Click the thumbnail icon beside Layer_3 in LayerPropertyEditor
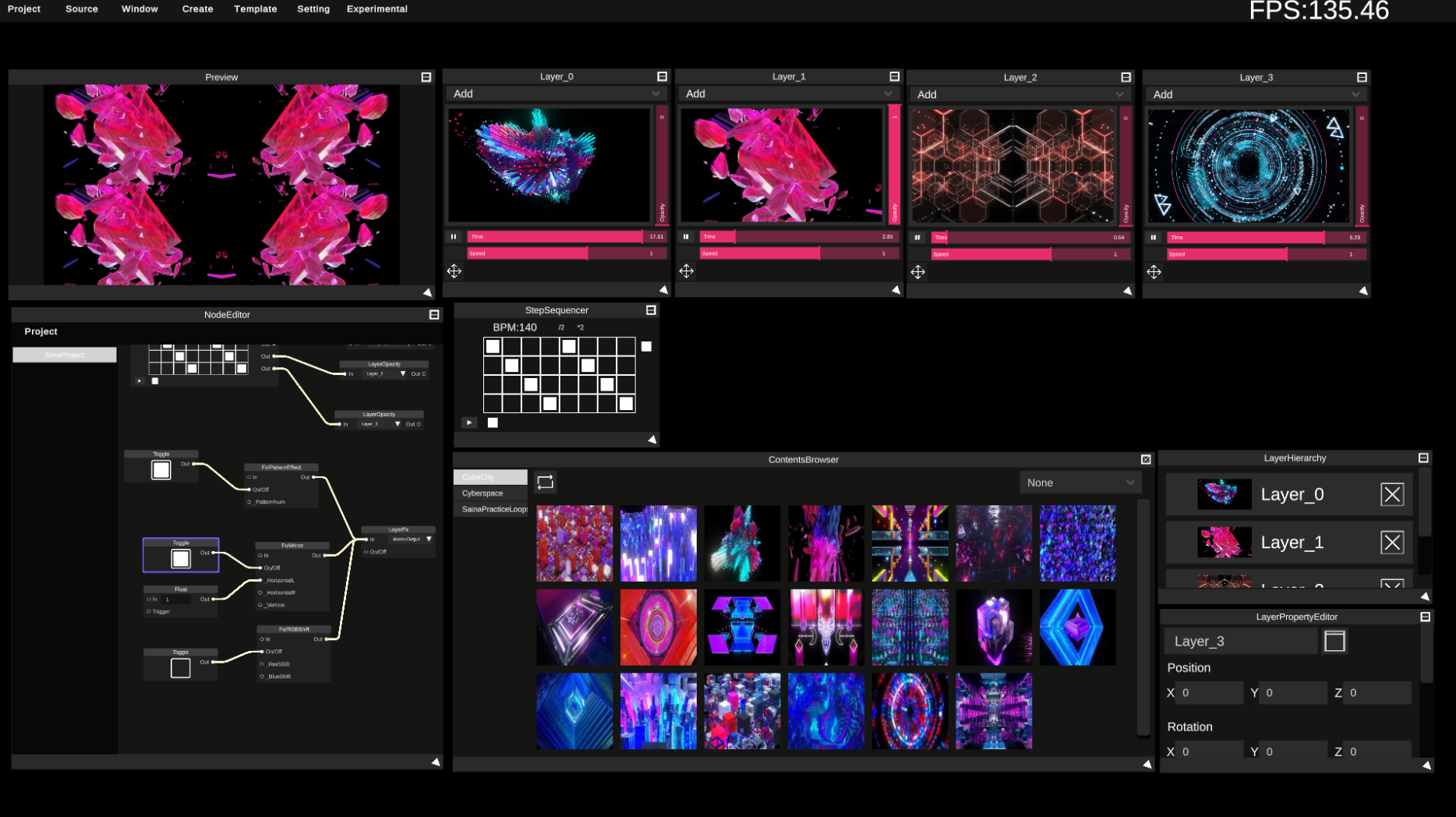The height and width of the screenshot is (817, 1456). point(1334,641)
